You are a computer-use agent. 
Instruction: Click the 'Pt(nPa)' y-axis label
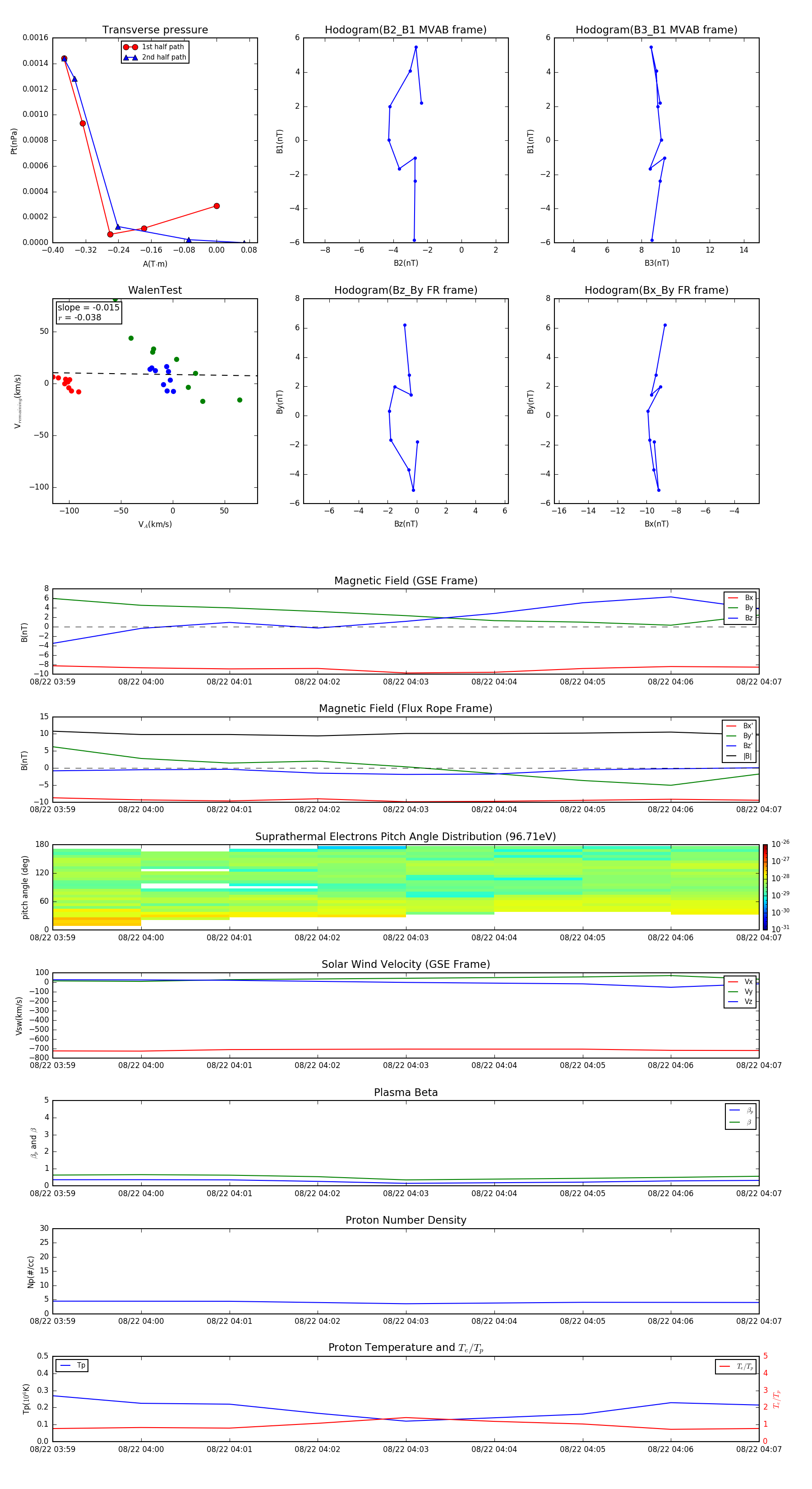14,141
